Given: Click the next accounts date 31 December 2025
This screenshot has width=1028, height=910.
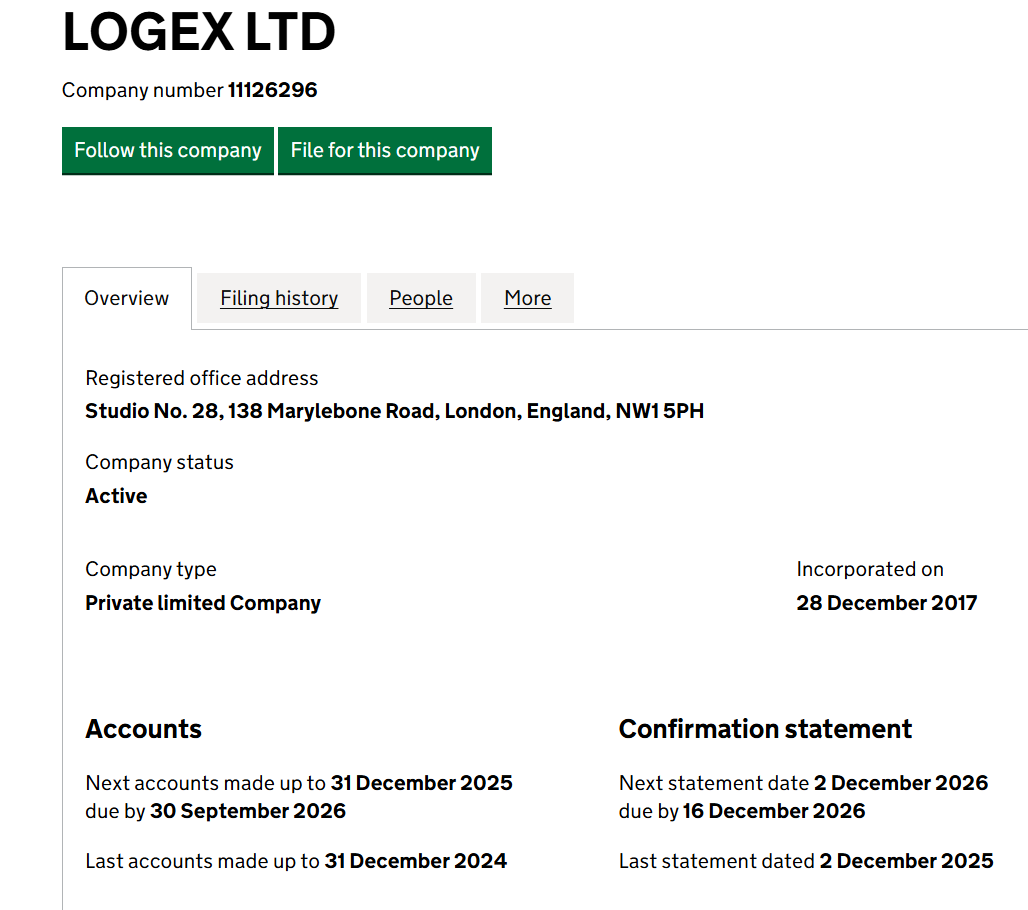Looking at the screenshot, I should (421, 783).
